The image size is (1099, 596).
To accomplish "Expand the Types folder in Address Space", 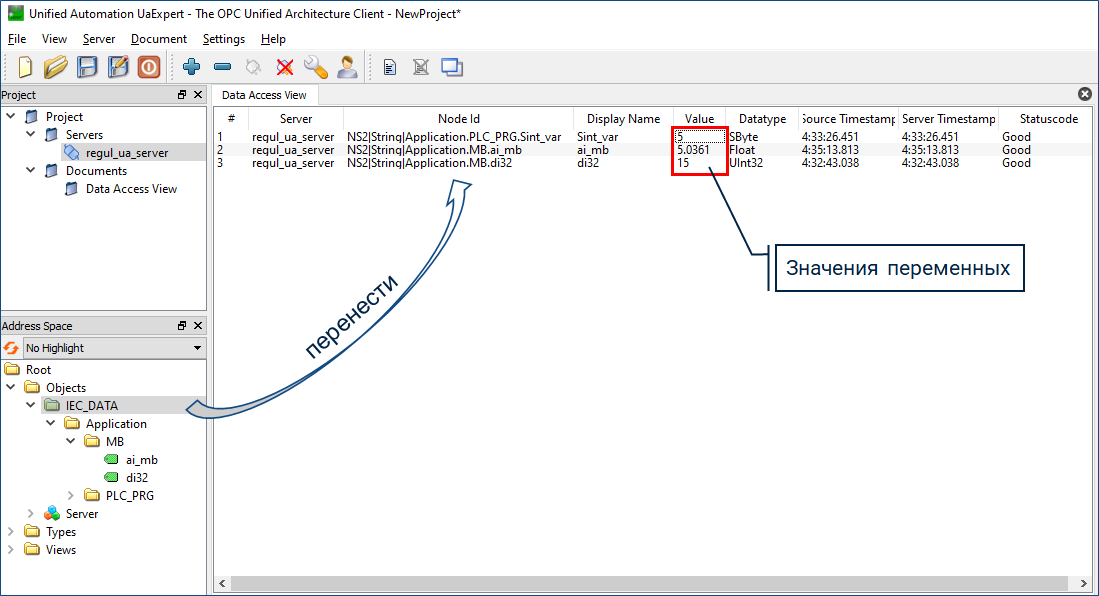I will click(x=11, y=532).
